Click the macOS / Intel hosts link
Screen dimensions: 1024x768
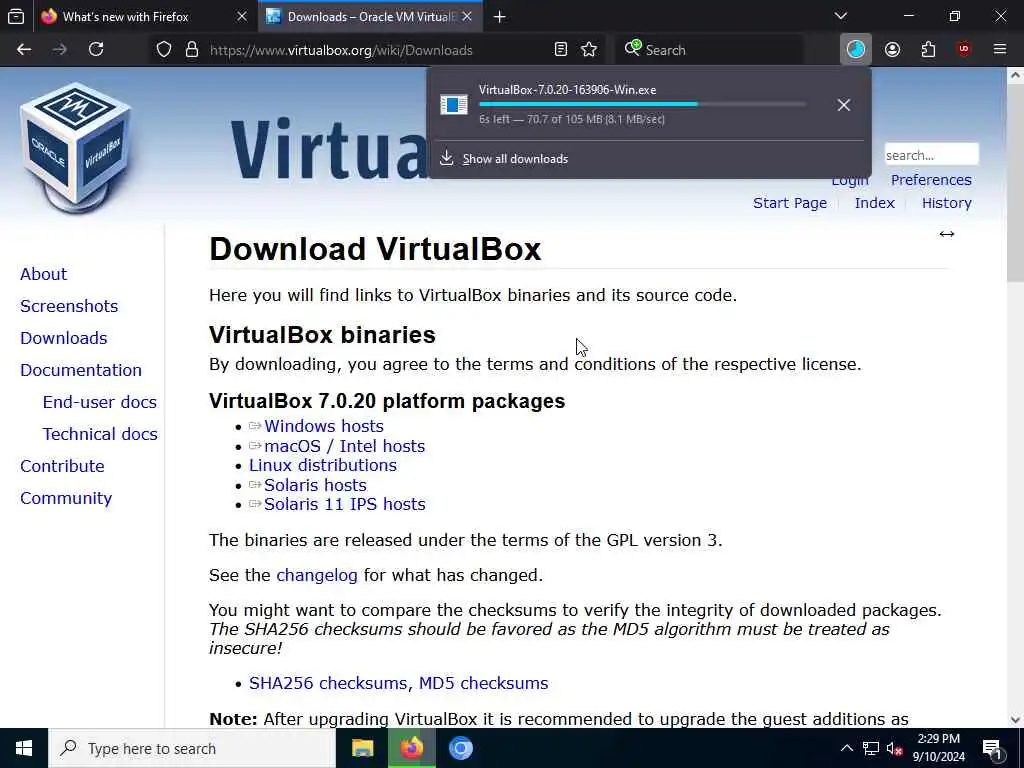[x=344, y=446]
